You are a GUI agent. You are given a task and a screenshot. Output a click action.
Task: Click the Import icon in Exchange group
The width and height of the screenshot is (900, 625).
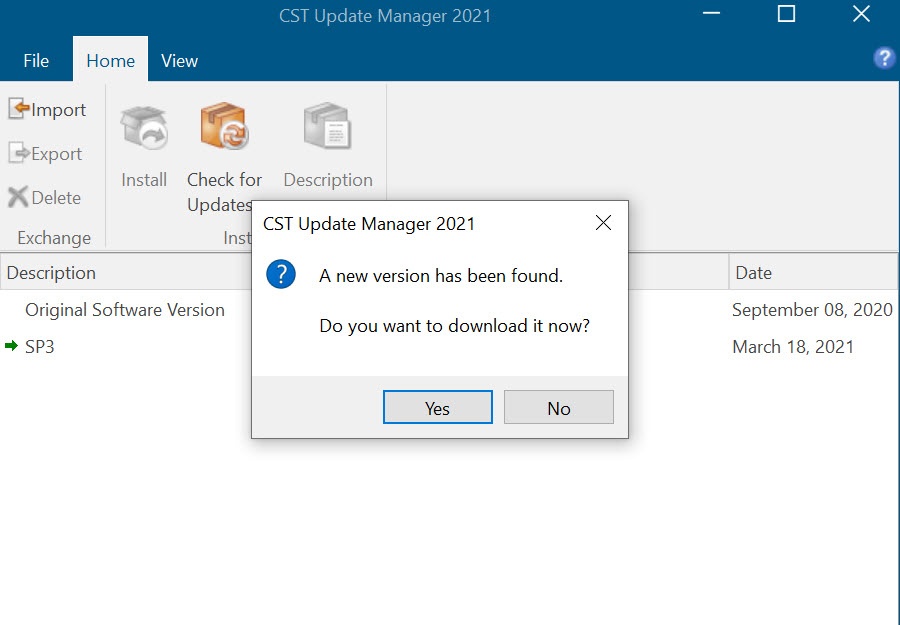18,108
